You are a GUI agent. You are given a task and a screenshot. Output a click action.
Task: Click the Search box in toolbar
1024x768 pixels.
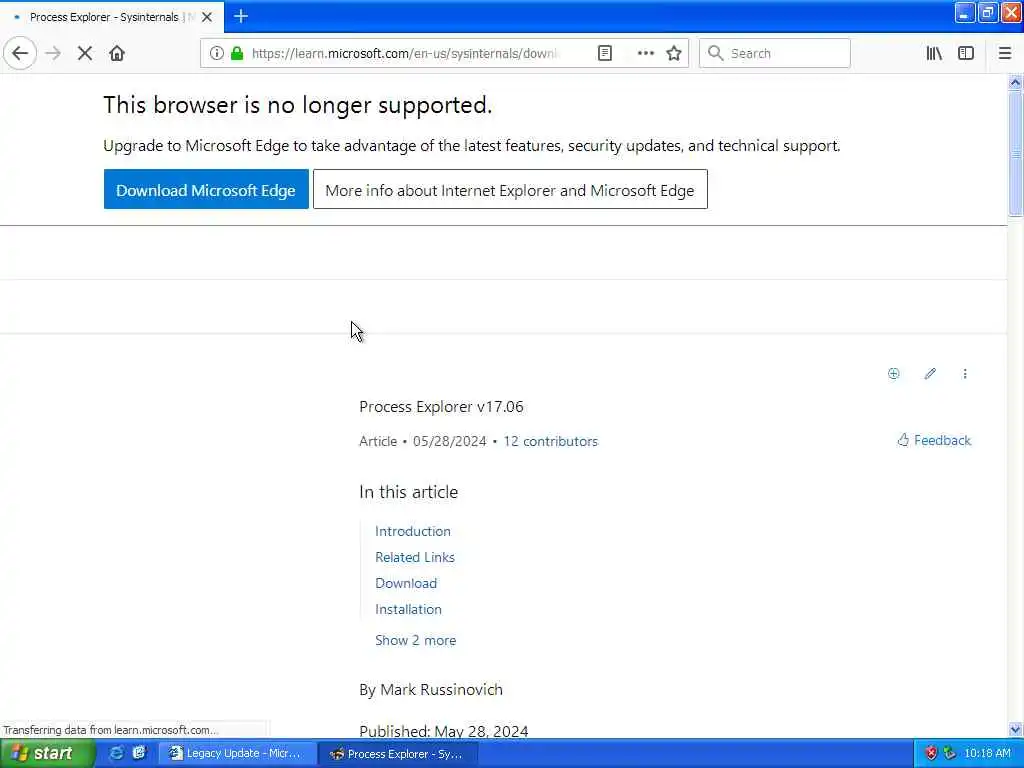775,53
